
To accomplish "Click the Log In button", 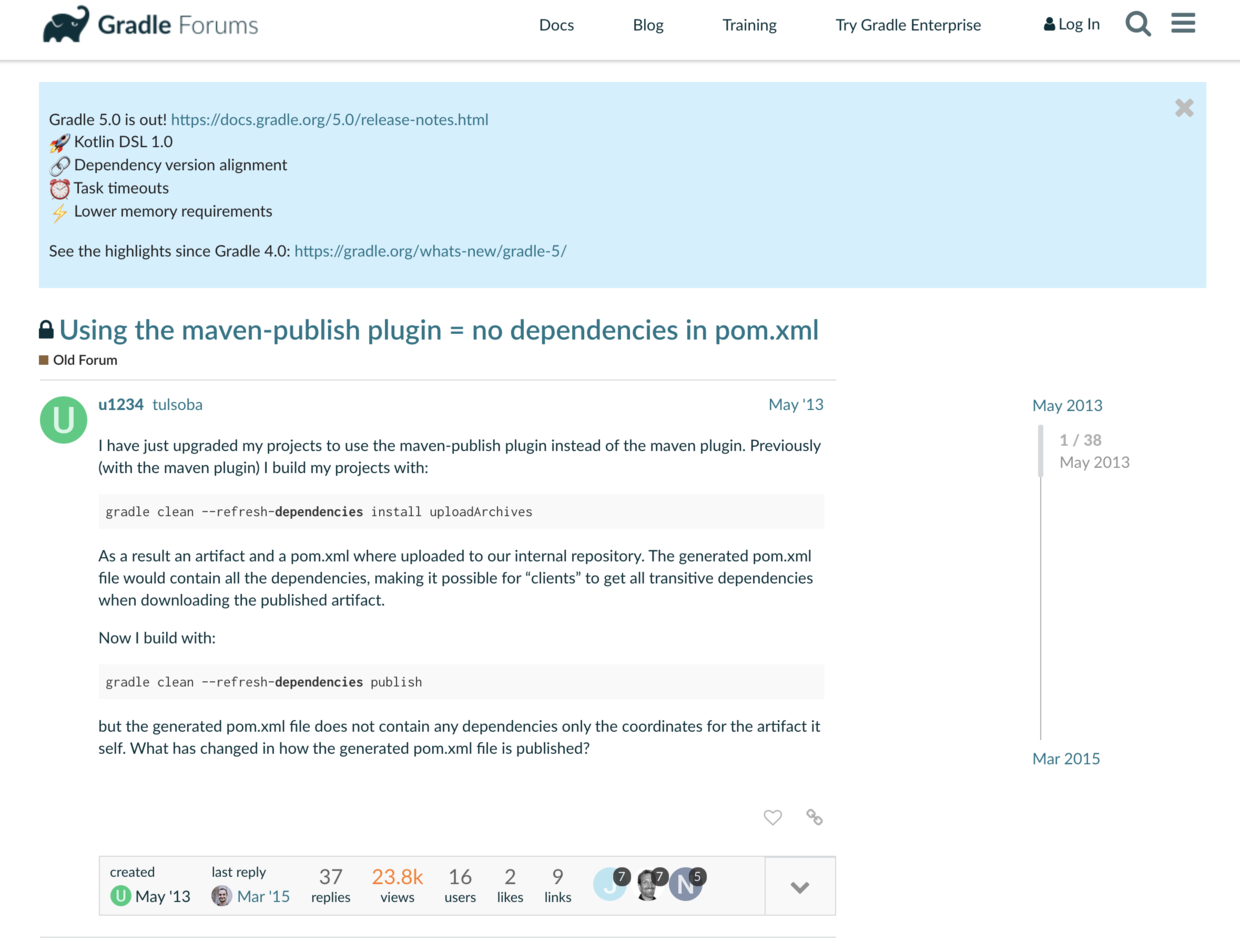I will click(x=1071, y=24).
